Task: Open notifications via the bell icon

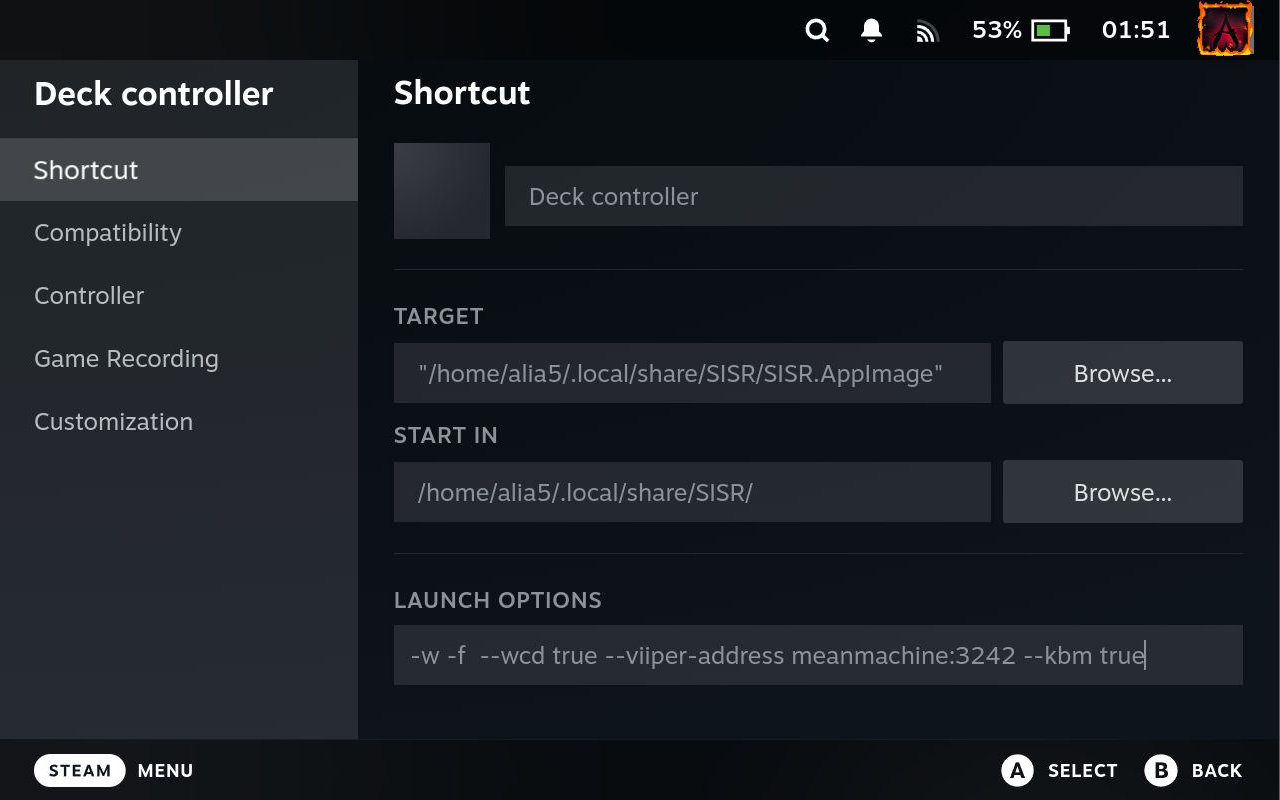Action: coord(870,30)
